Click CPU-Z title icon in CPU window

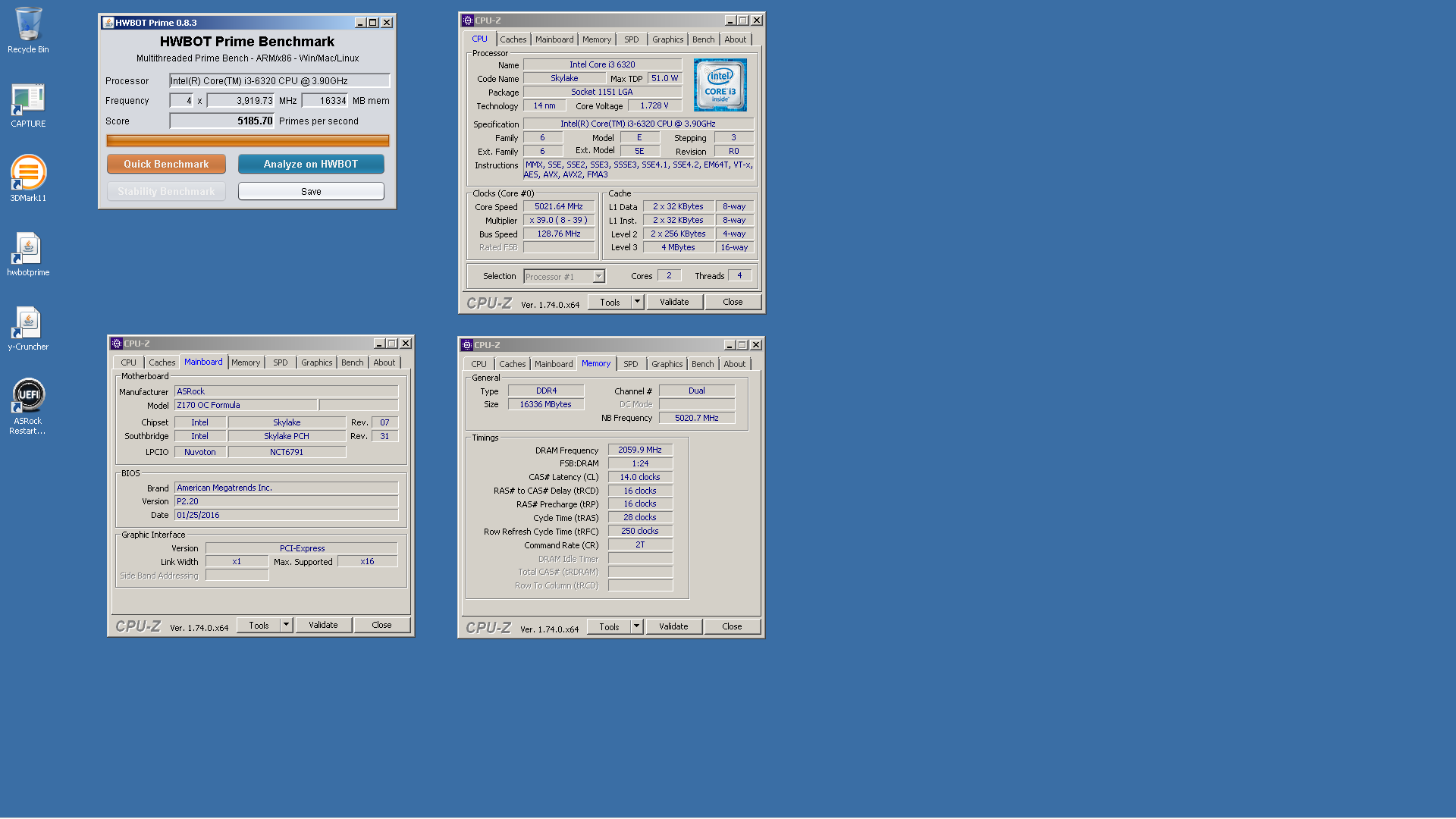(x=468, y=20)
